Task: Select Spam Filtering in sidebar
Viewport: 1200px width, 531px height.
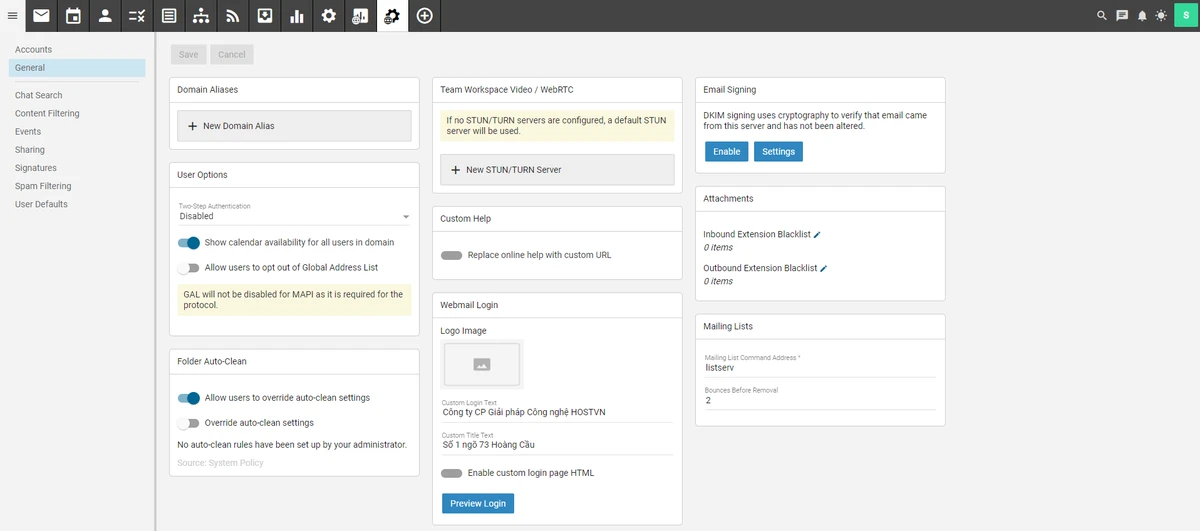Action: (42, 186)
